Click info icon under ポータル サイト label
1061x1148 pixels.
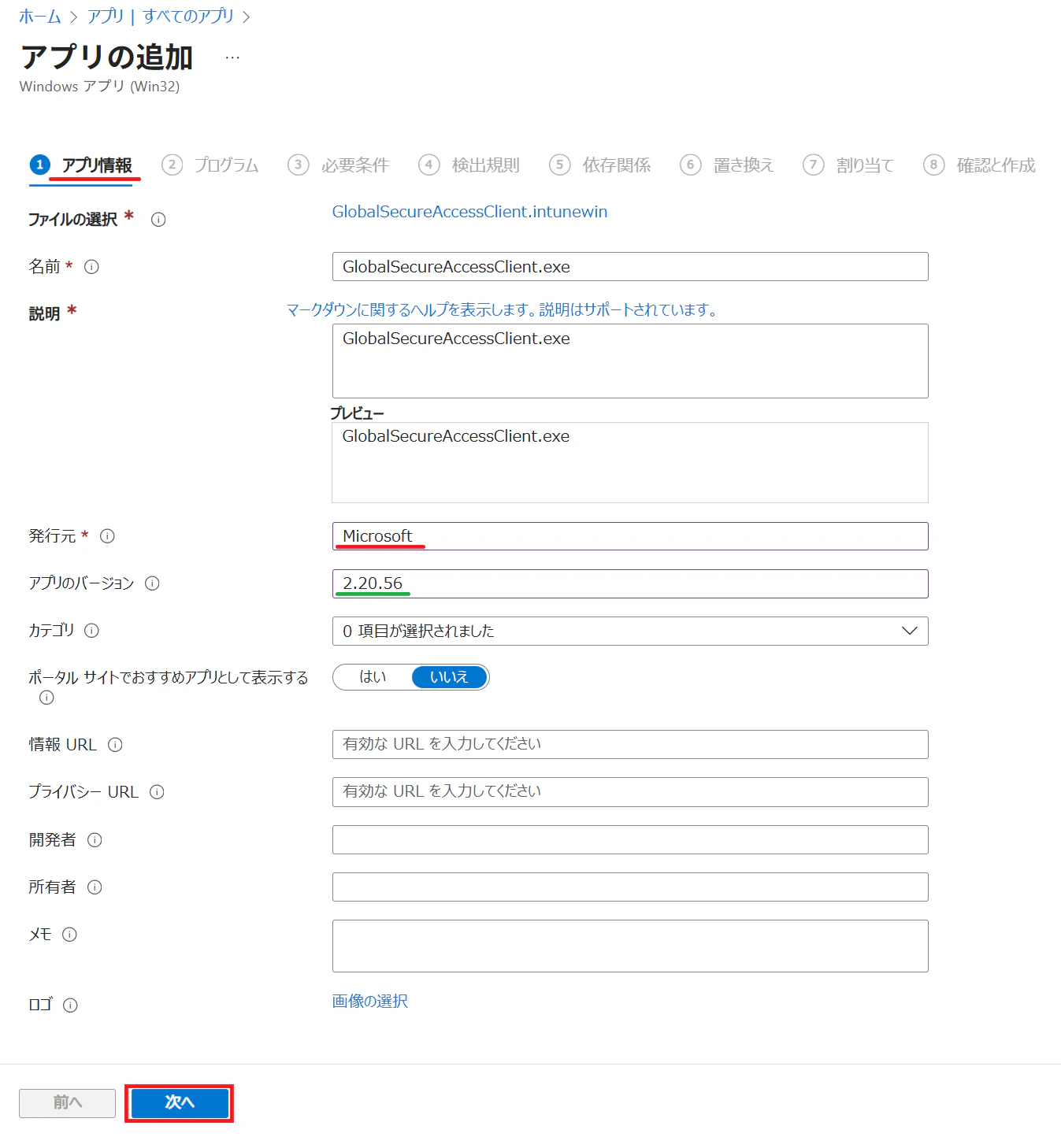coord(46,698)
